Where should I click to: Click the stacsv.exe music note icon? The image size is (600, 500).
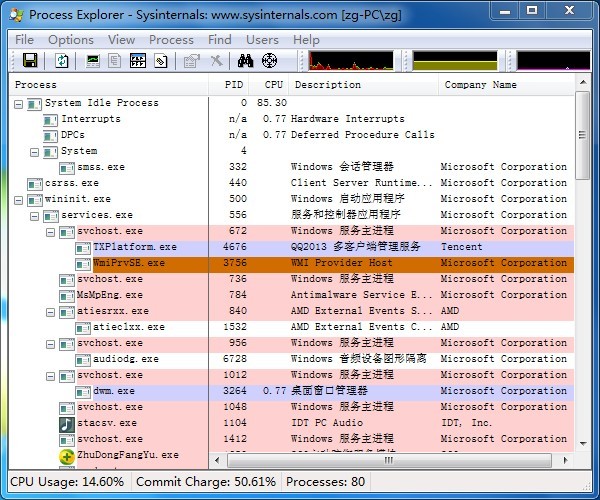pos(67,423)
